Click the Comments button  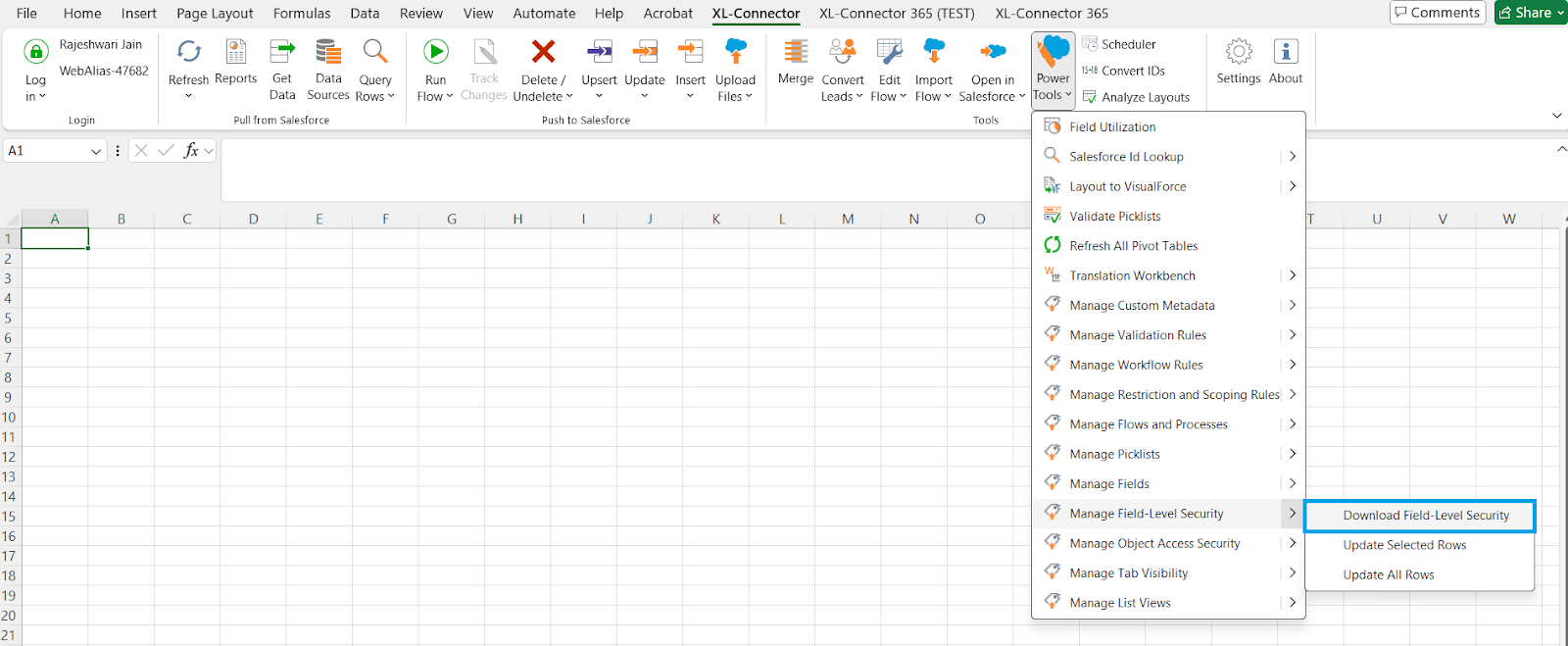(x=1438, y=13)
